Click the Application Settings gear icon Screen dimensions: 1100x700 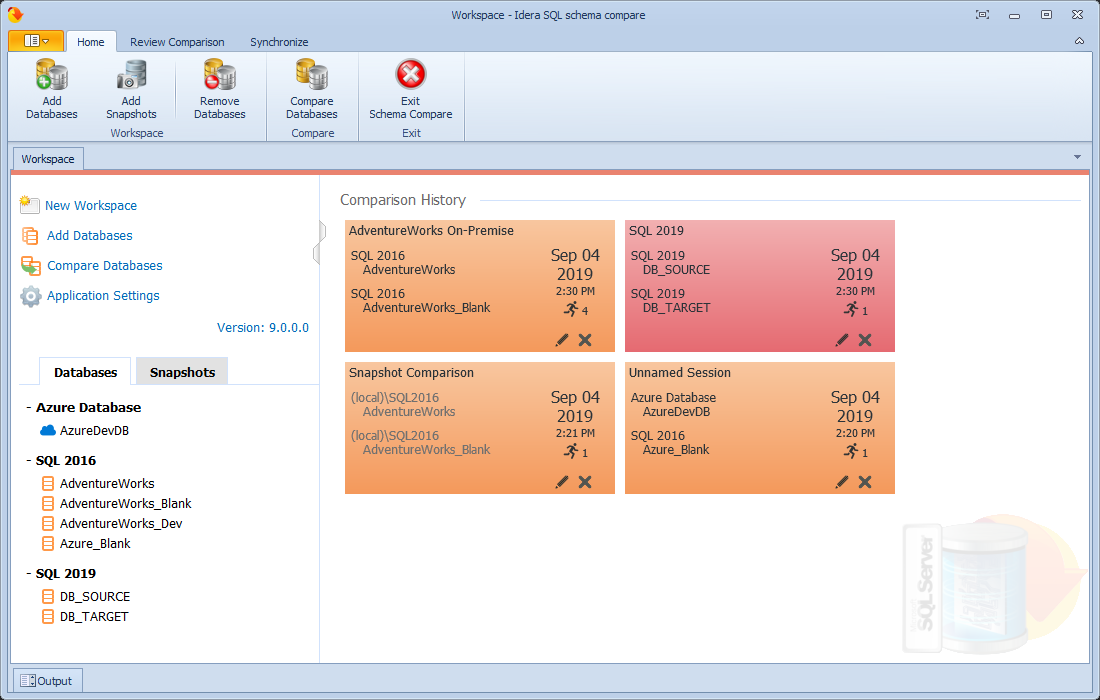(x=30, y=296)
